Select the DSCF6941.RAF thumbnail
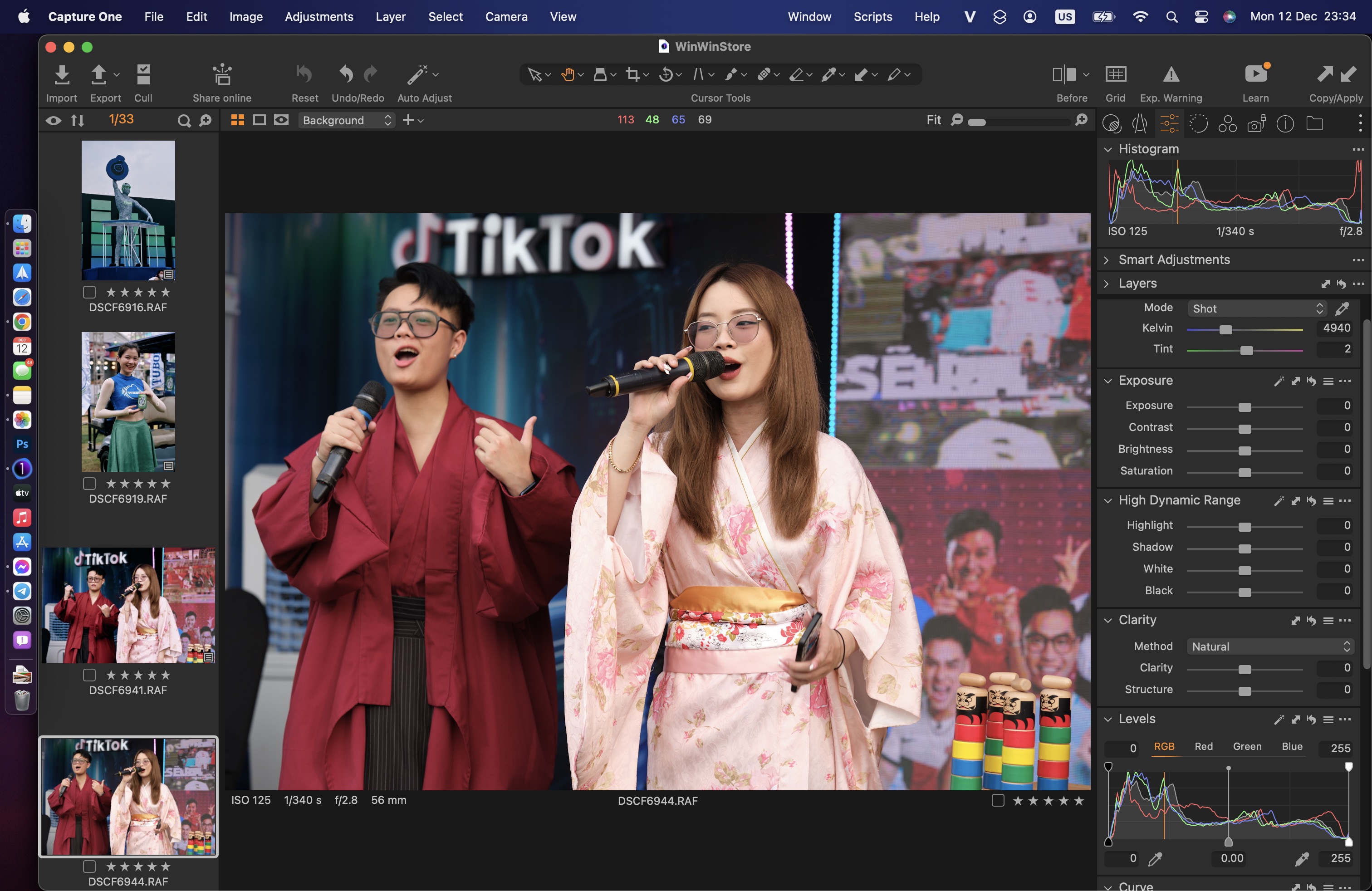This screenshot has width=1372, height=891. [128, 605]
